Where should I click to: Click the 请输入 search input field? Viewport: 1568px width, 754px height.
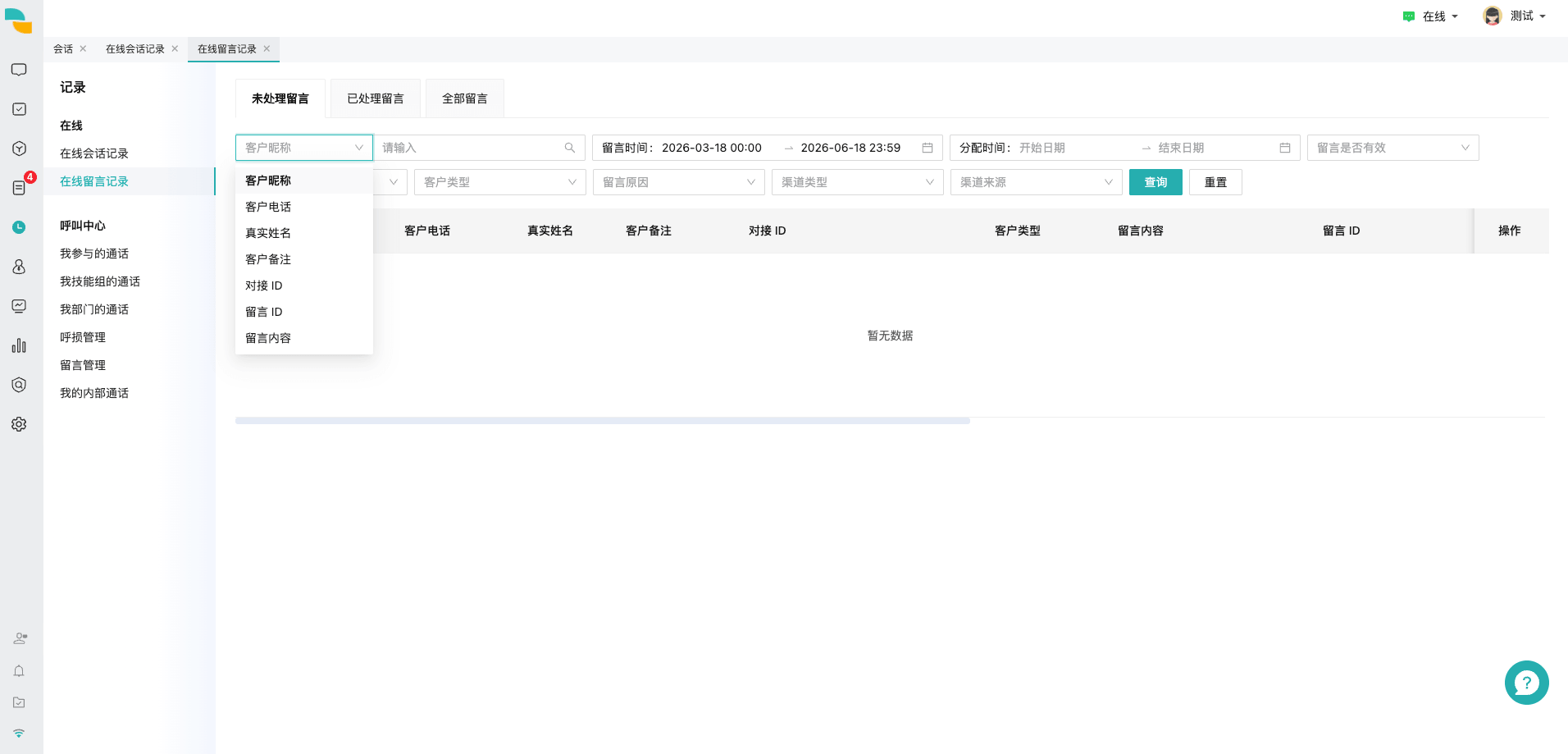click(x=479, y=148)
